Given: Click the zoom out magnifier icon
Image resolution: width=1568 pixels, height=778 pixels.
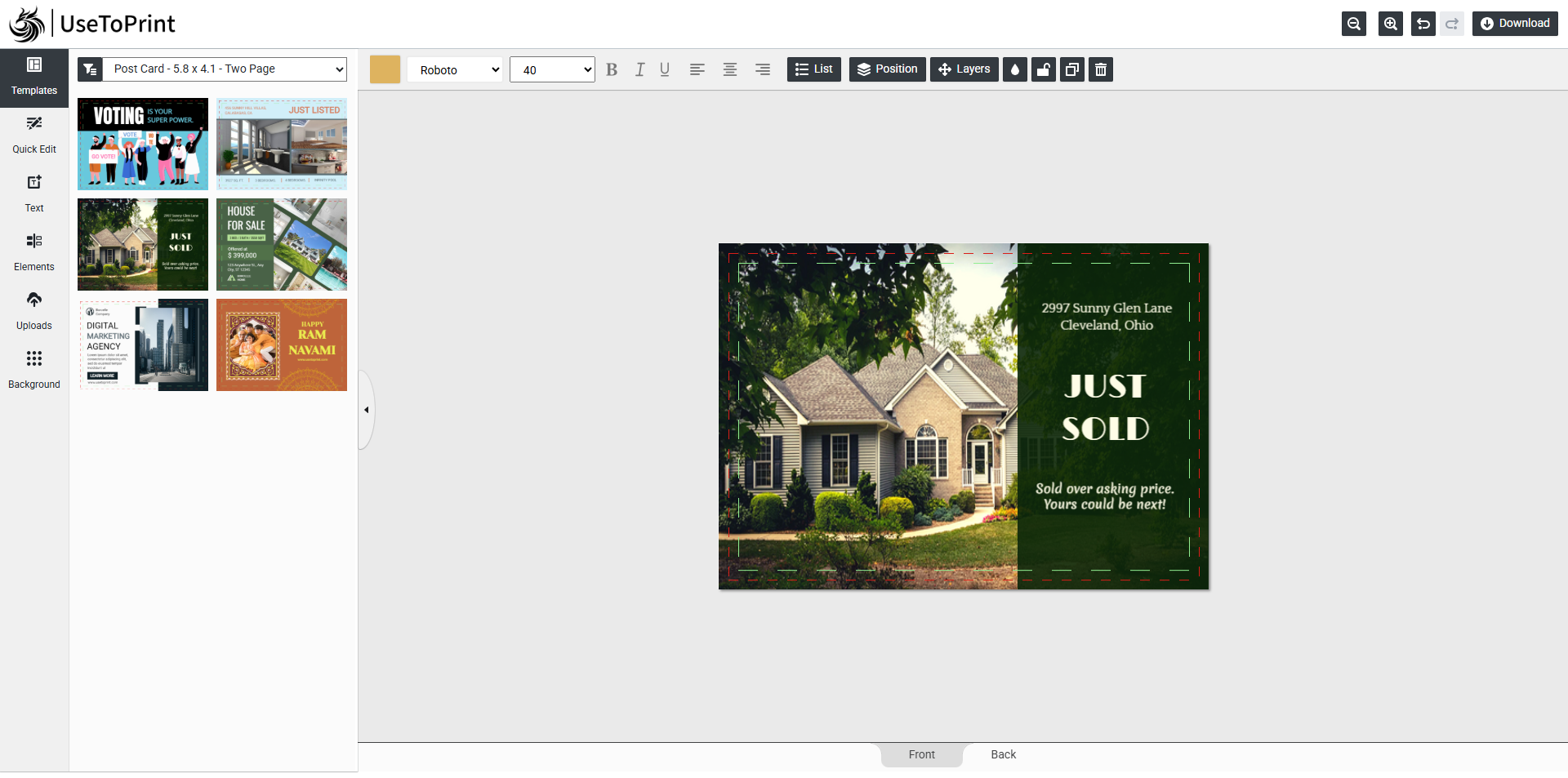Looking at the screenshot, I should pyautogui.click(x=1353, y=24).
